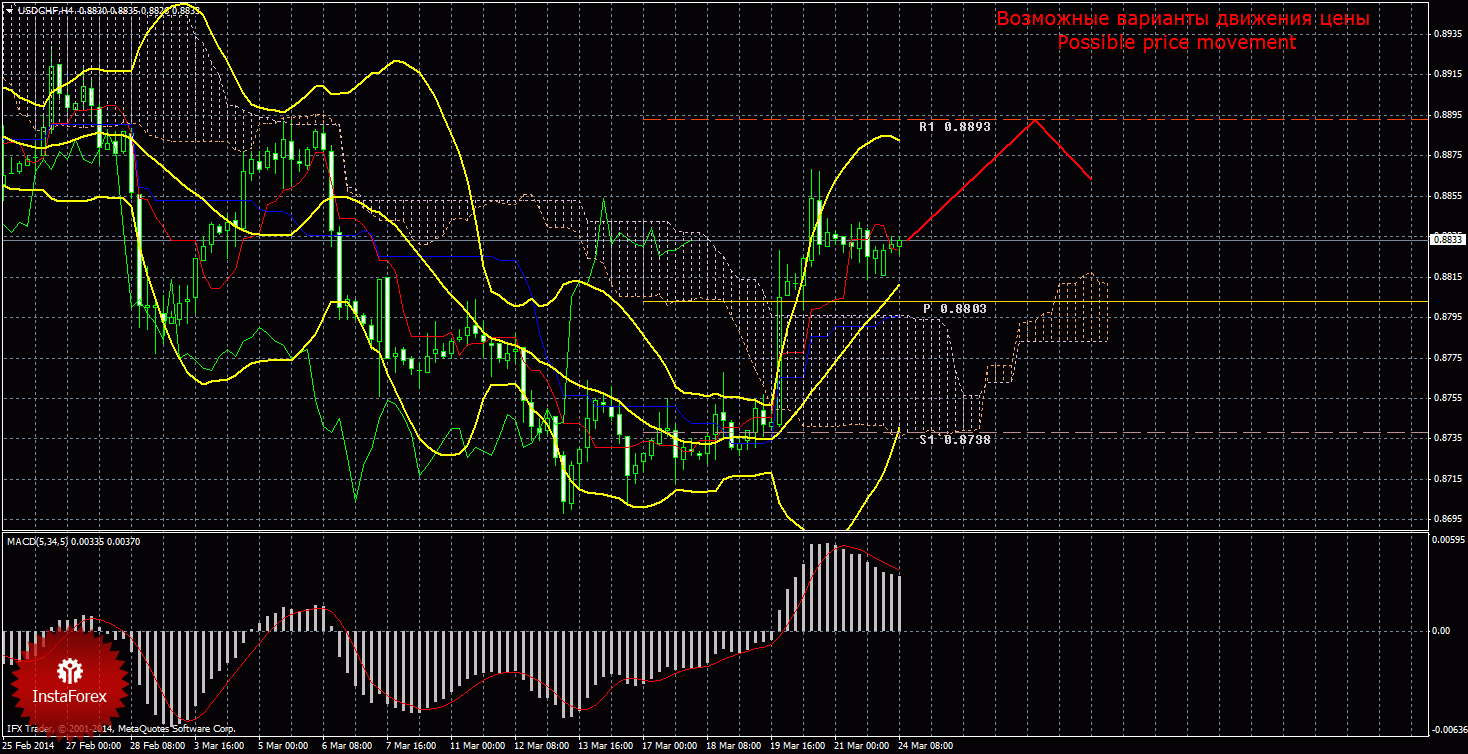The width and height of the screenshot is (1468, 754).
Task: Click the 0.8795 price axis label
Action: click(x=1447, y=317)
